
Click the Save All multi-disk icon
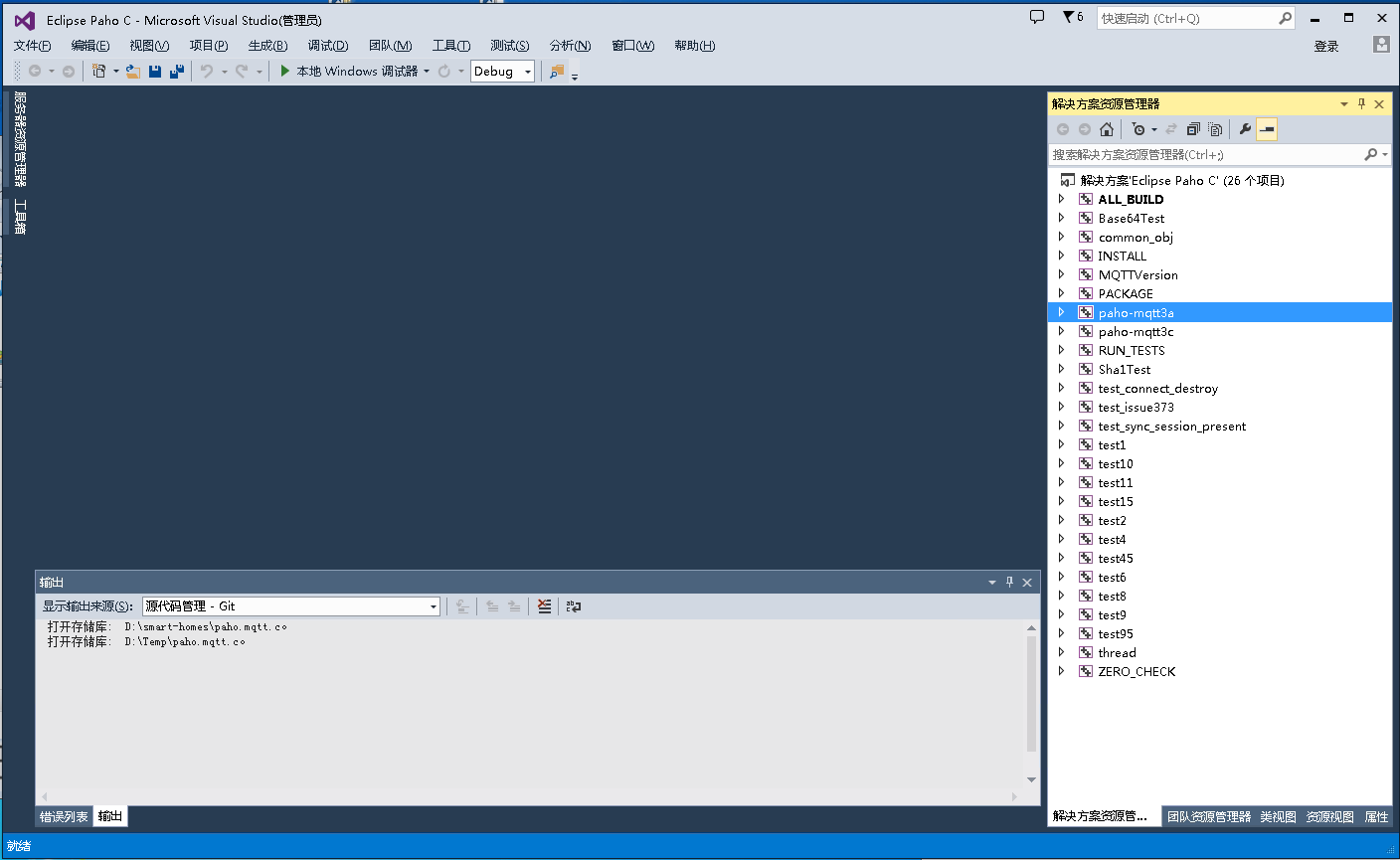pos(177,71)
